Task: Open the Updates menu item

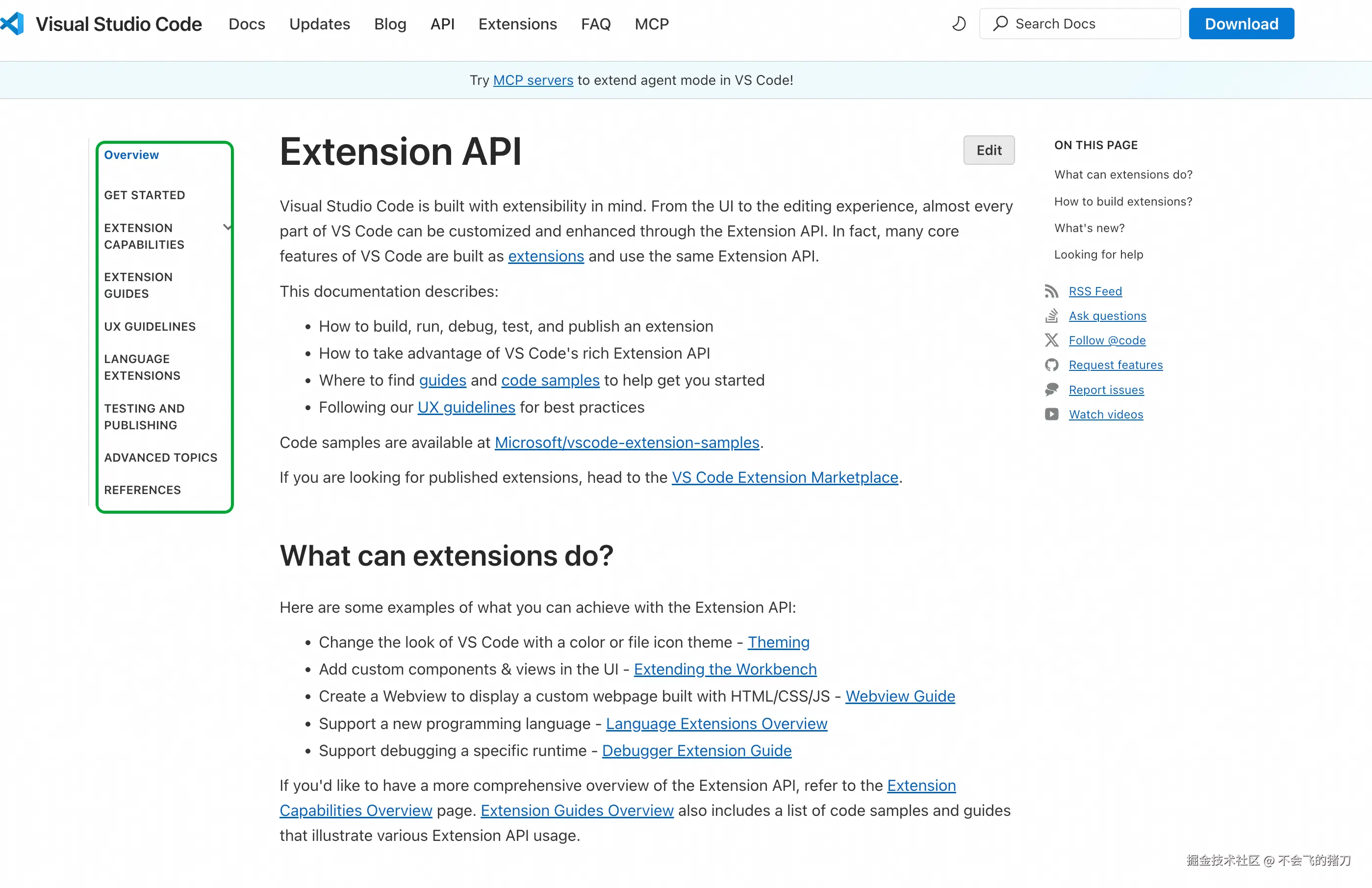Action: (319, 24)
